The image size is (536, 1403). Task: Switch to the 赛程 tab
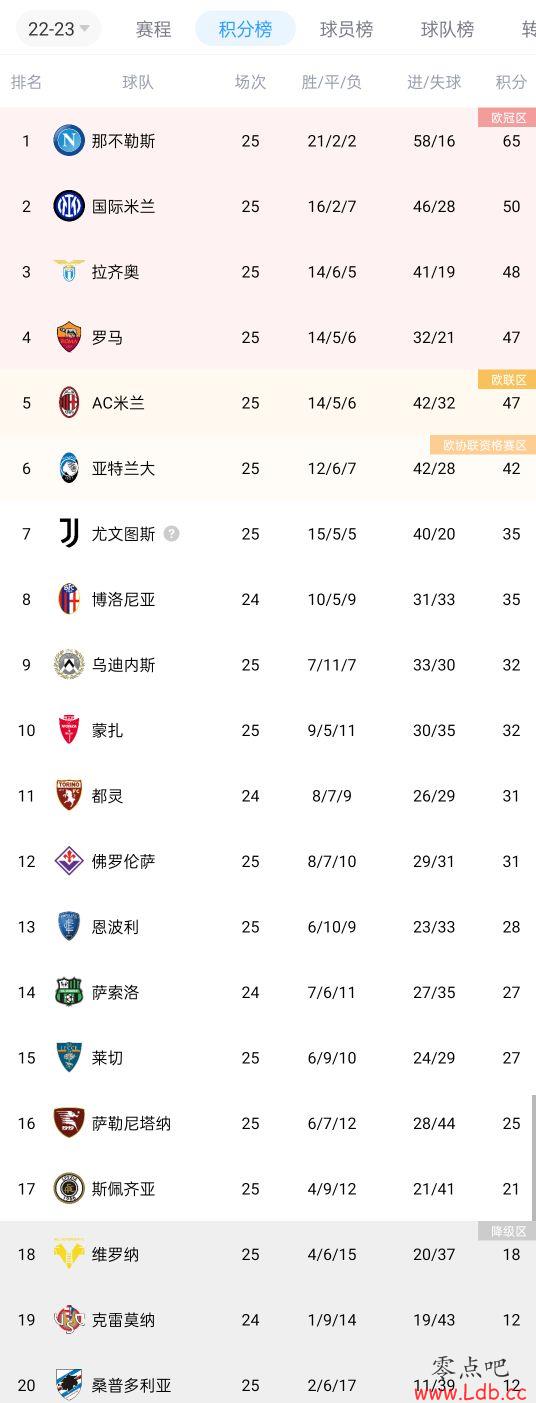pos(153,29)
